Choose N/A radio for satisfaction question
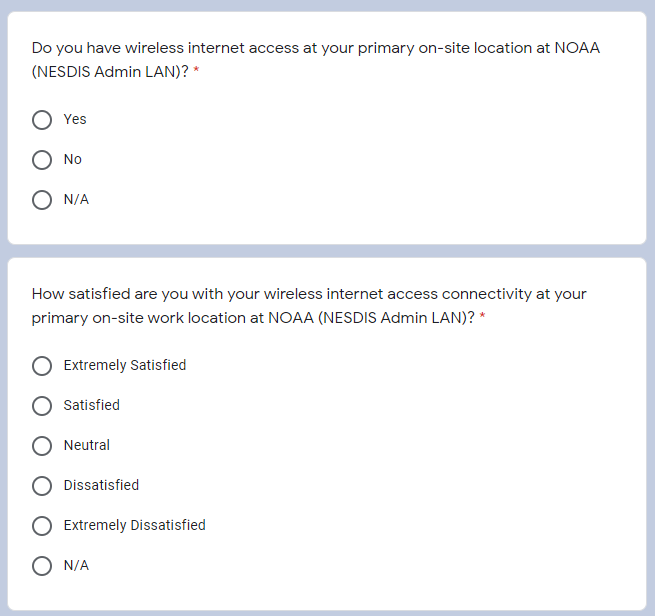 pos(42,566)
